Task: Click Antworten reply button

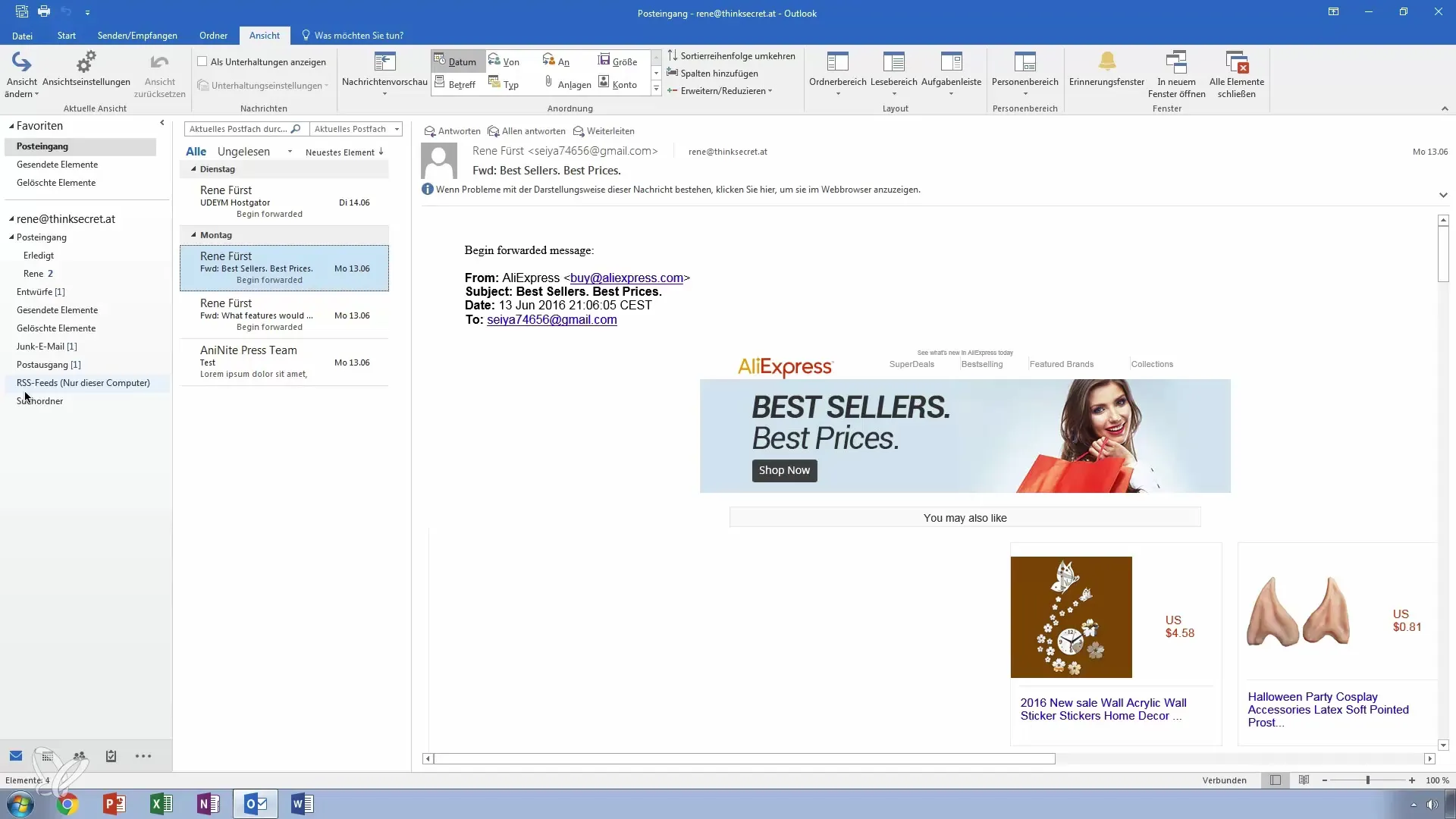Action: pyautogui.click(x=452, y=131)
